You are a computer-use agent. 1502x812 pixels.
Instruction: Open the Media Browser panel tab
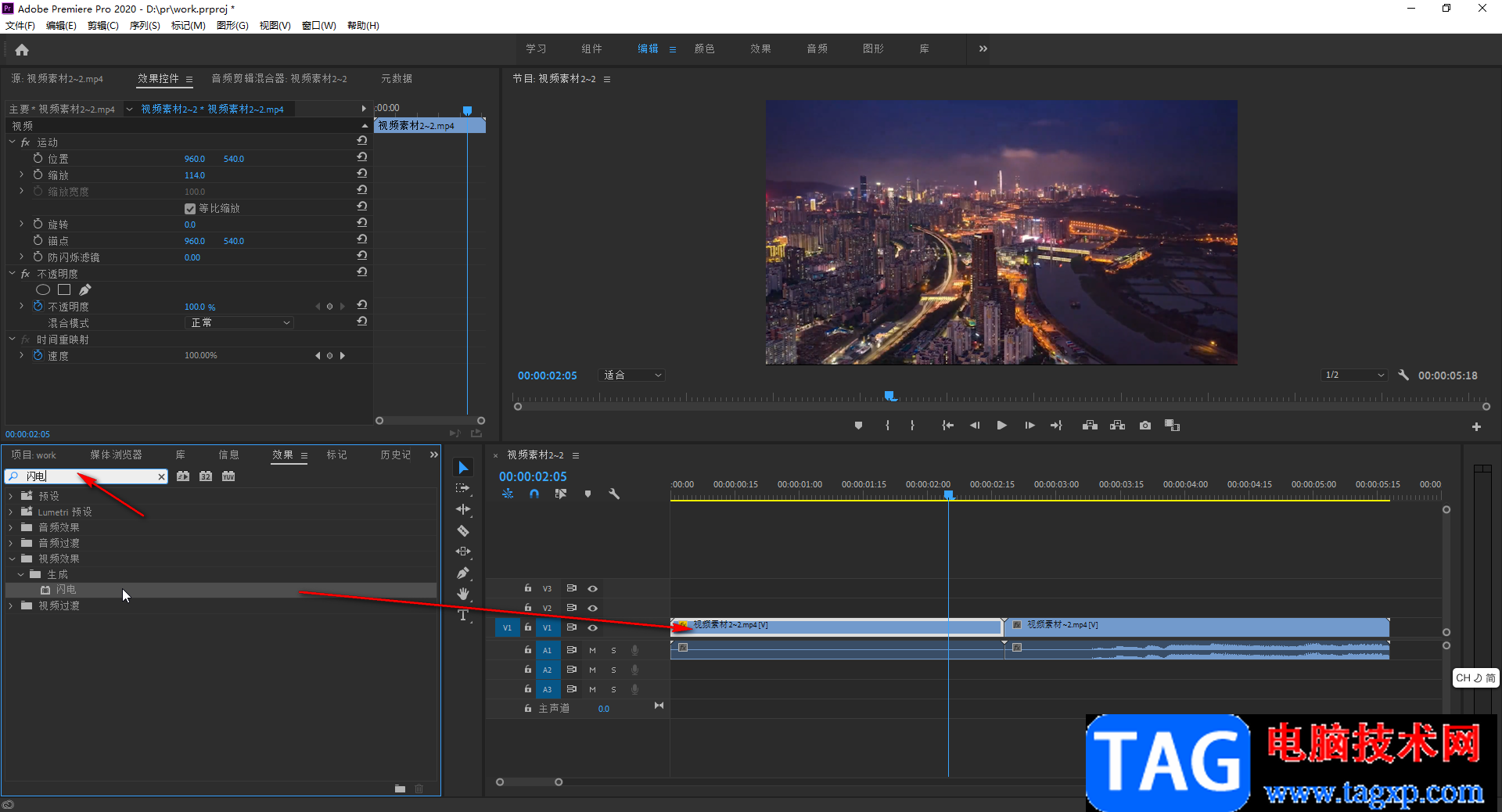116,455
